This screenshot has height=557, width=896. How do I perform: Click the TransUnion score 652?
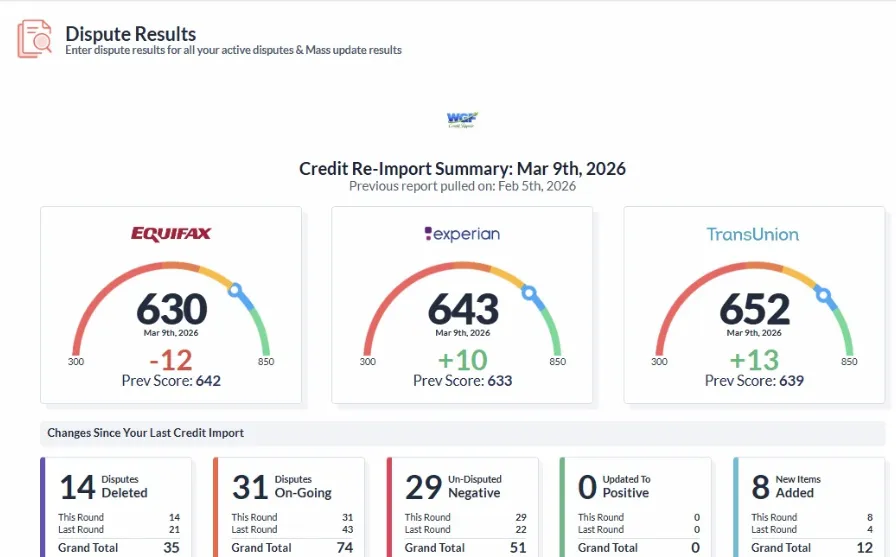click(754, 309)
